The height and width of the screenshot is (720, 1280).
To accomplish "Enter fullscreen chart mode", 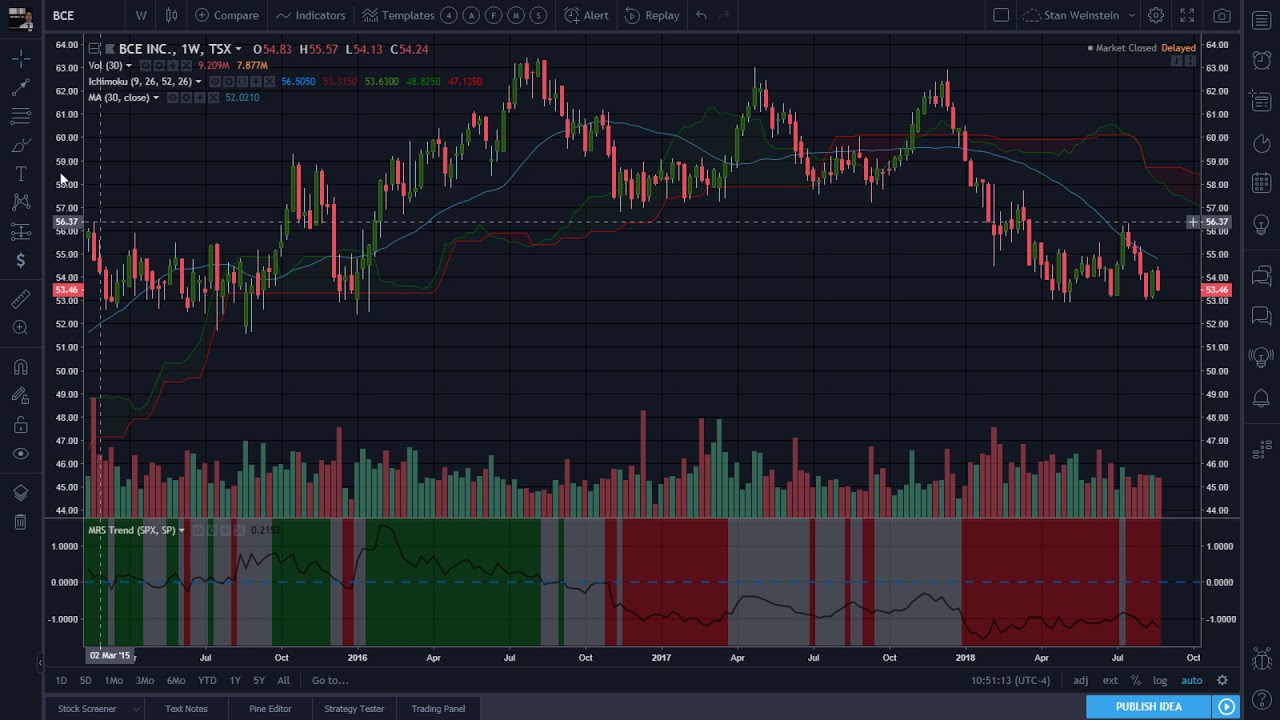I will coord(1187,15).
